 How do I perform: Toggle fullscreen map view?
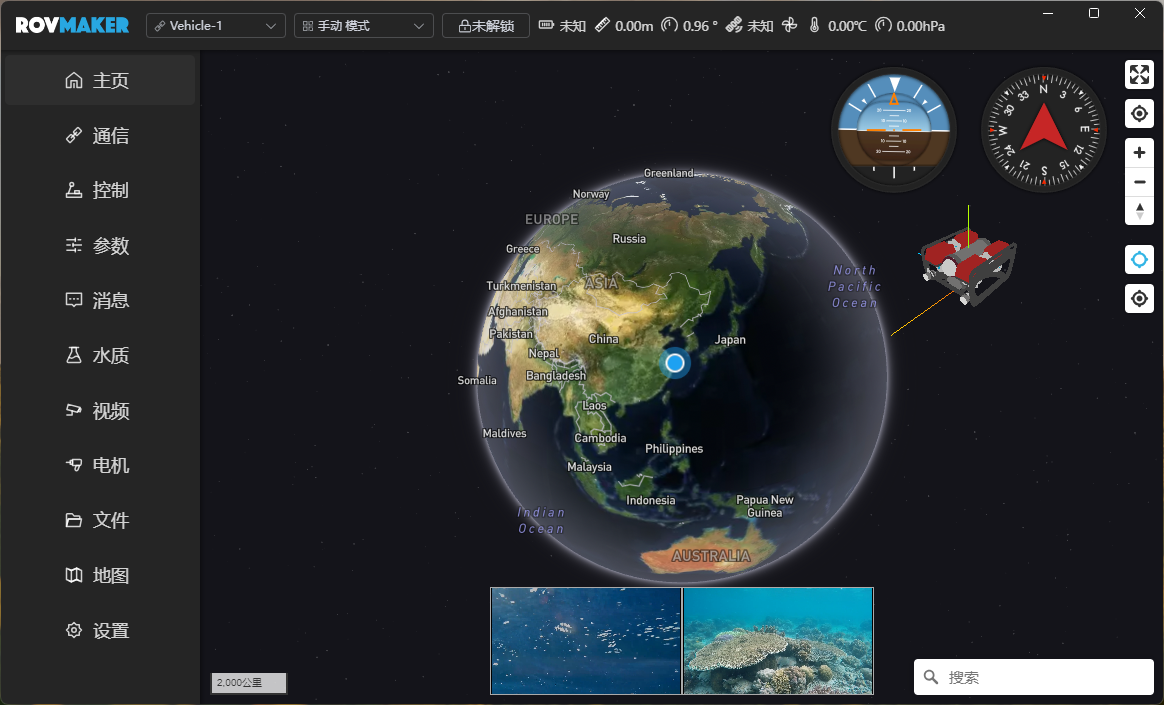(x=1139, y=75)
